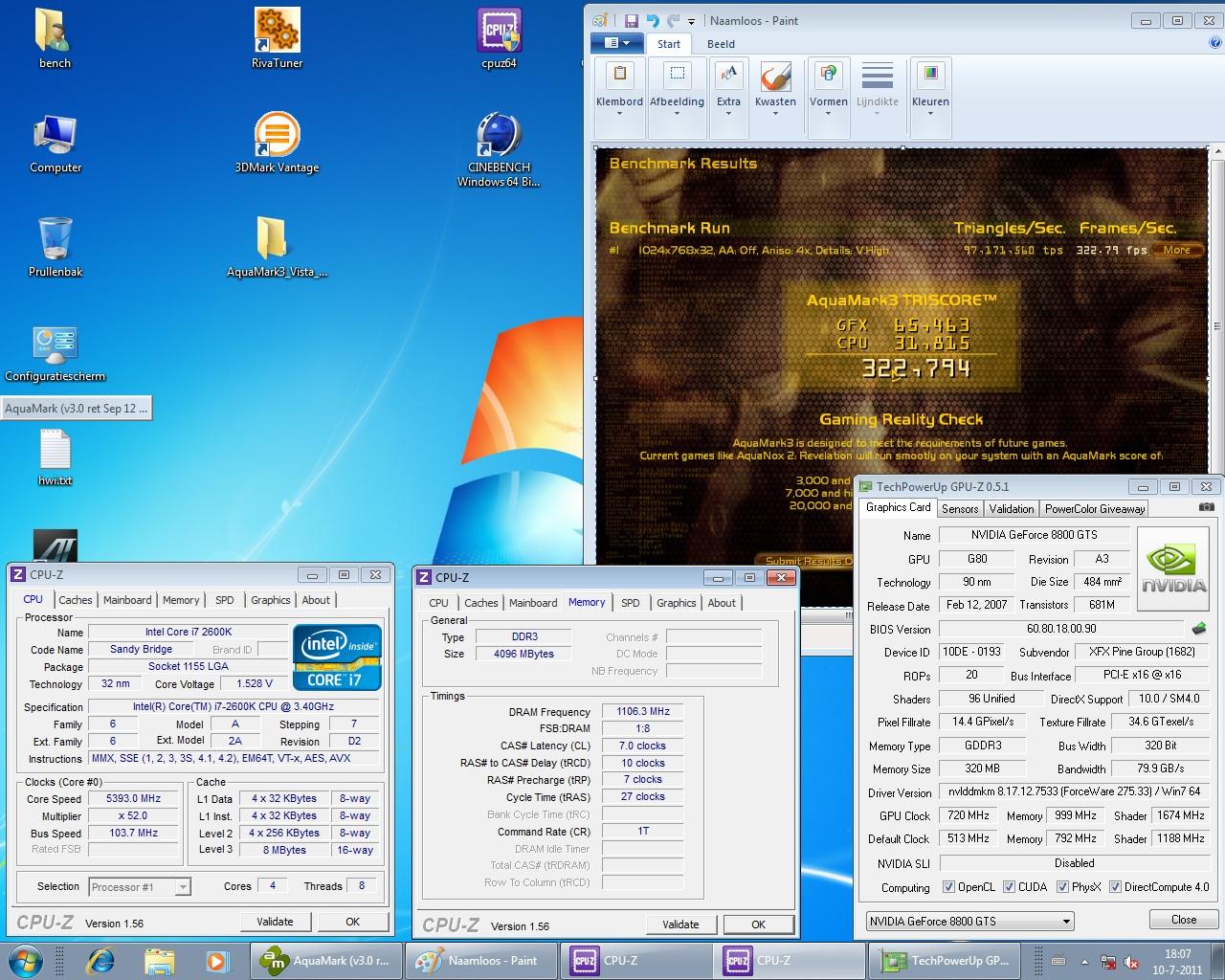The image size is (1225, 980).
Task: Open Windows Explorer from the taskbar
Action: pos(159,960)
